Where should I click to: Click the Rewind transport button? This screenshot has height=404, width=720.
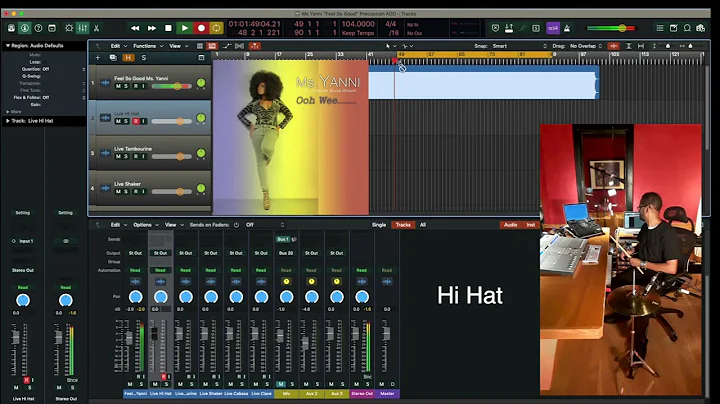[x=135, y=28]
